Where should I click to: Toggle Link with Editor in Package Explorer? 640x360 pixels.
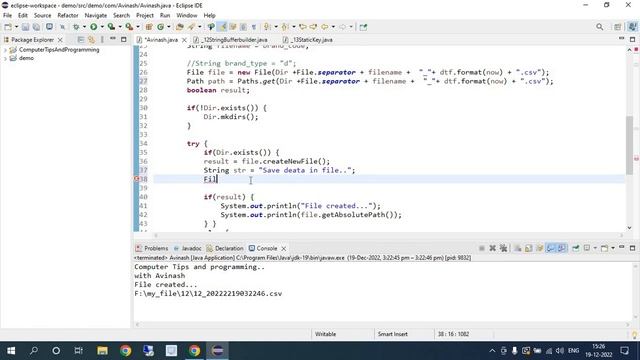pyautogui.click(x=91, y=40)
